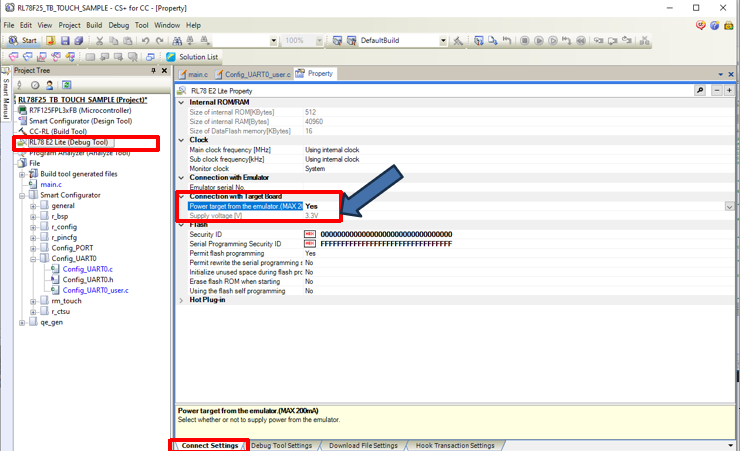The image size is (740, 451).
Task: Select Smart Configurator (Design Tool) node
Action: coord(80,121)
